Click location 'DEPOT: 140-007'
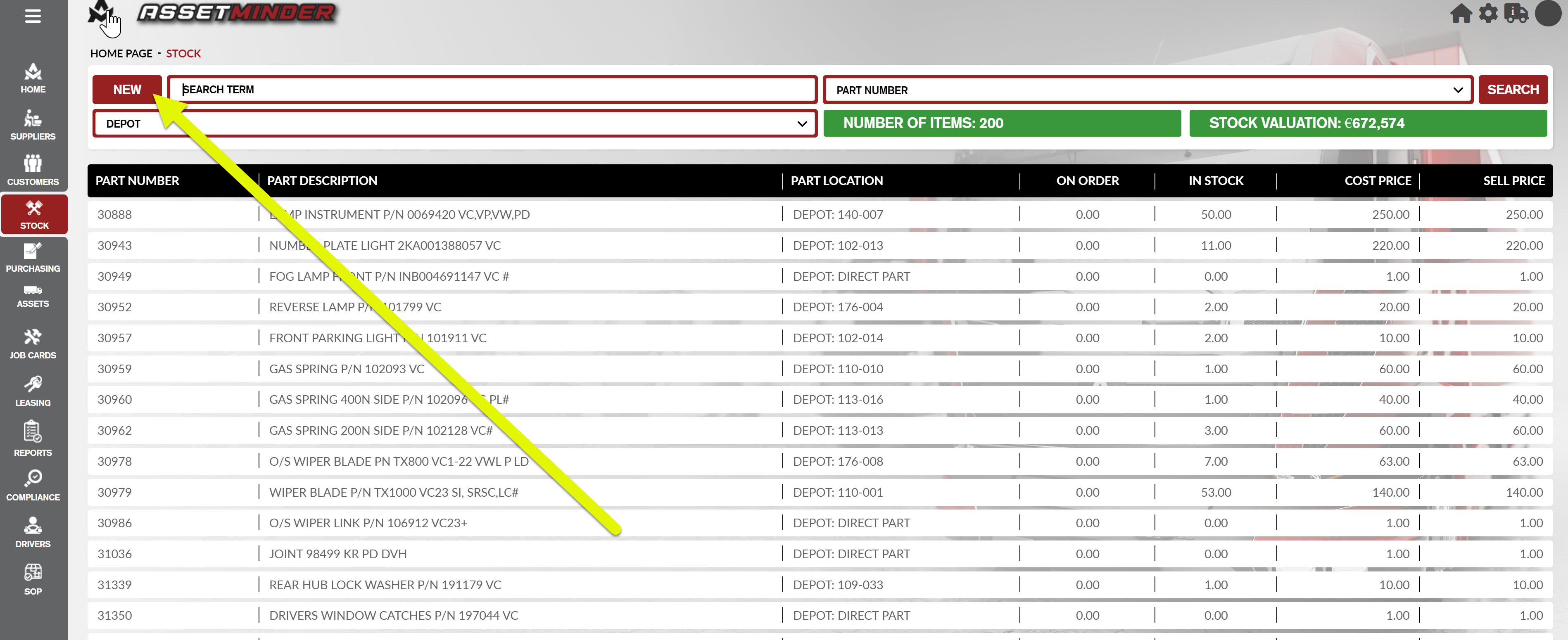 (x=838, y=214)
